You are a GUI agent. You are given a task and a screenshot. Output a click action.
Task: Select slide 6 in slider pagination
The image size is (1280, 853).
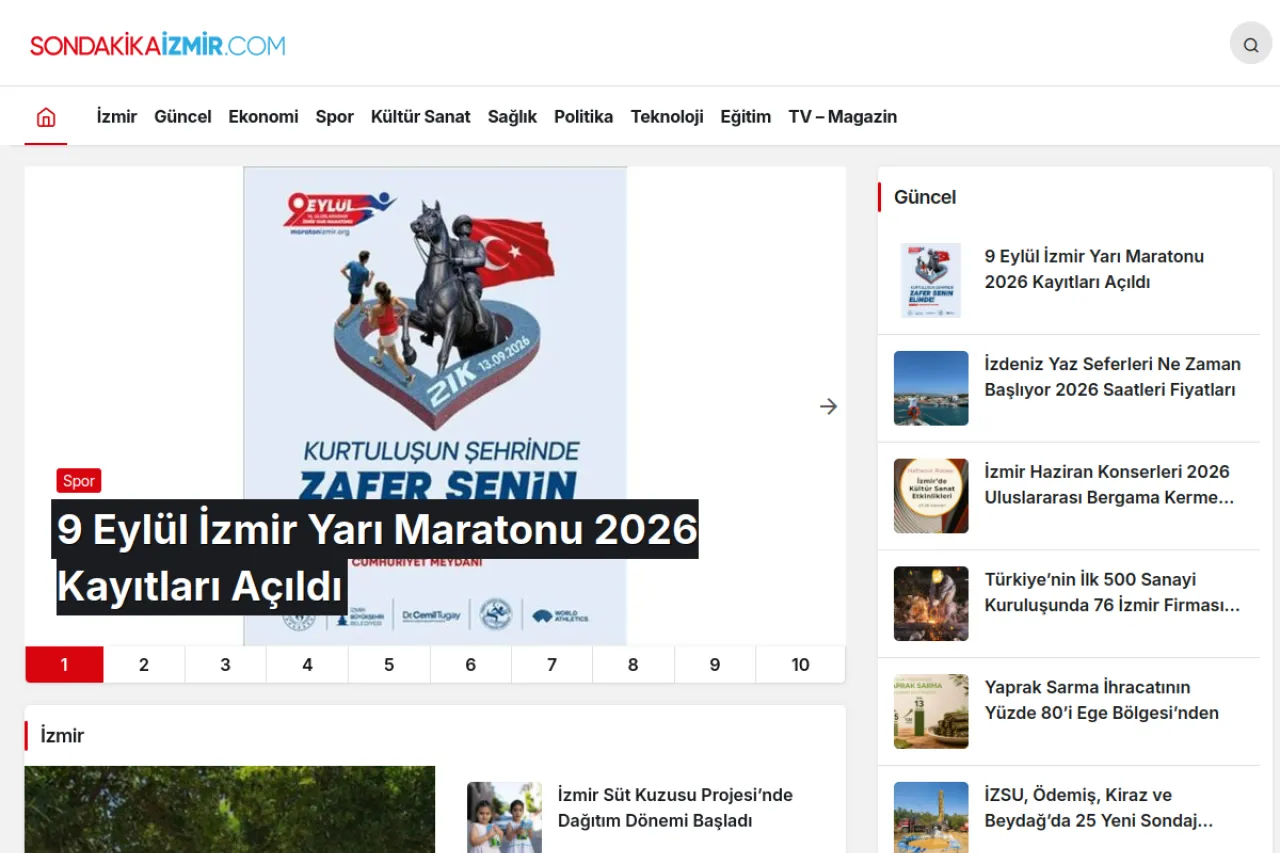(x=471, y=664)
